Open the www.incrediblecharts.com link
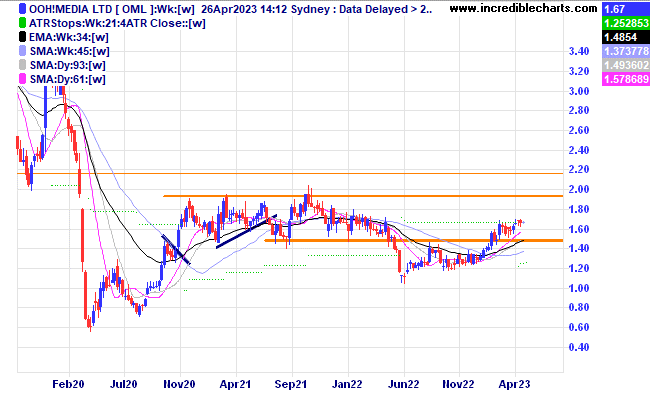This screenshot has width=651, height=395. [524, 8]
